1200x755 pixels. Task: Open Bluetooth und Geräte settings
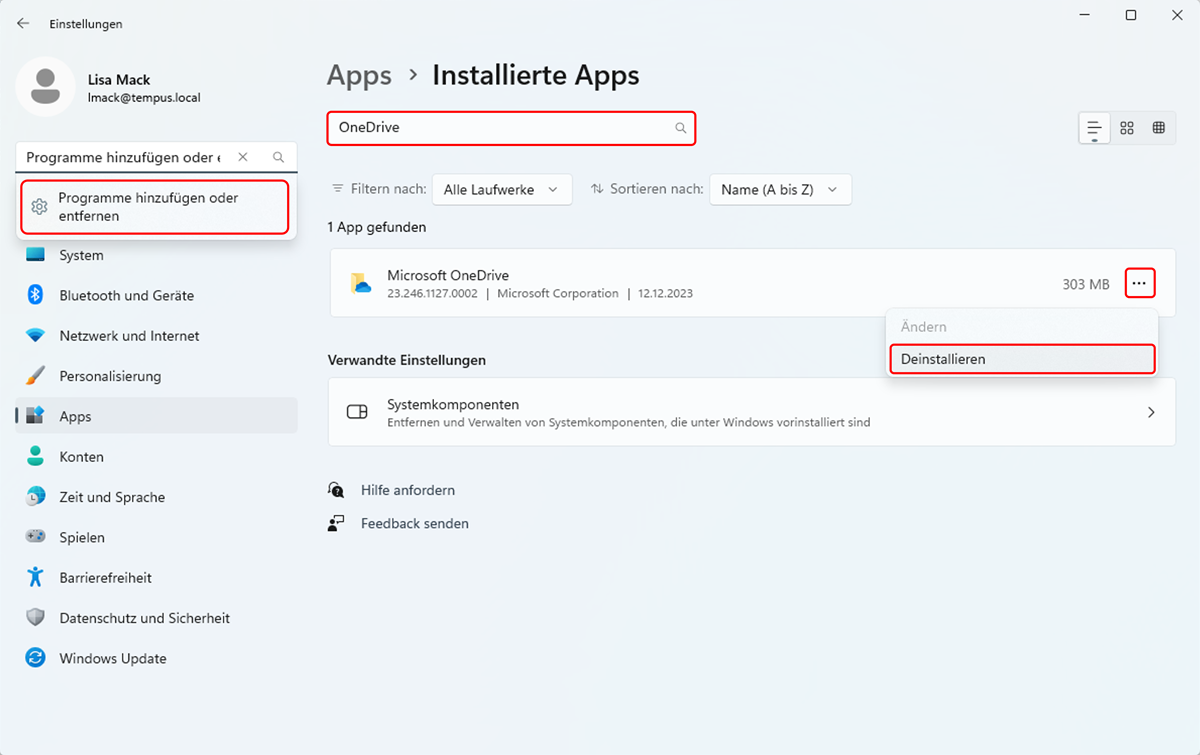(157, 295)
